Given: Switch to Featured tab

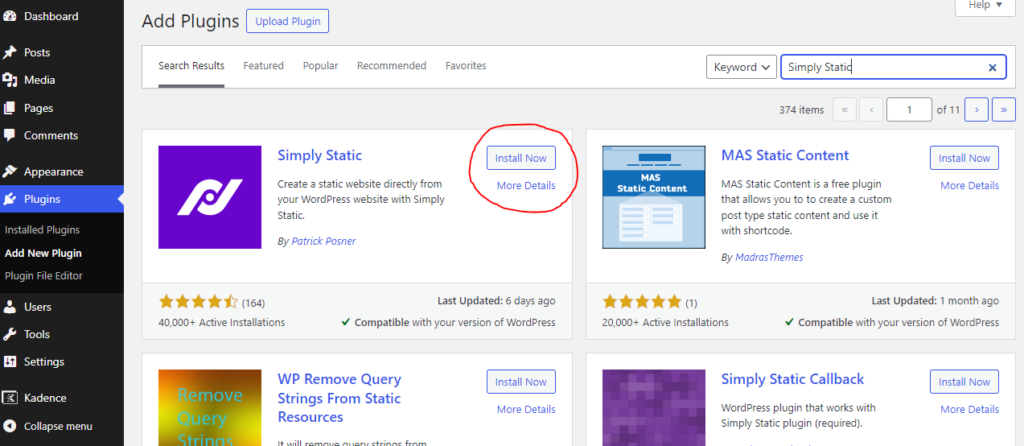Looking at the screenshot, I should coord(263,66).
